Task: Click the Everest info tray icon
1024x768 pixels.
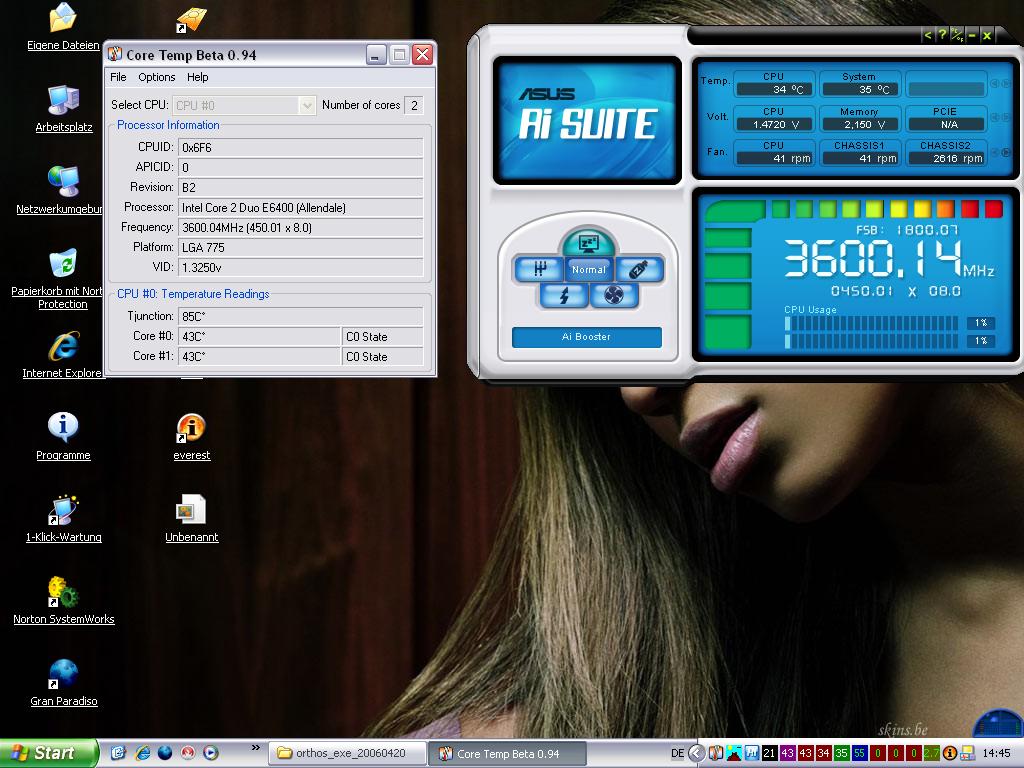Action: coord(950,754)
